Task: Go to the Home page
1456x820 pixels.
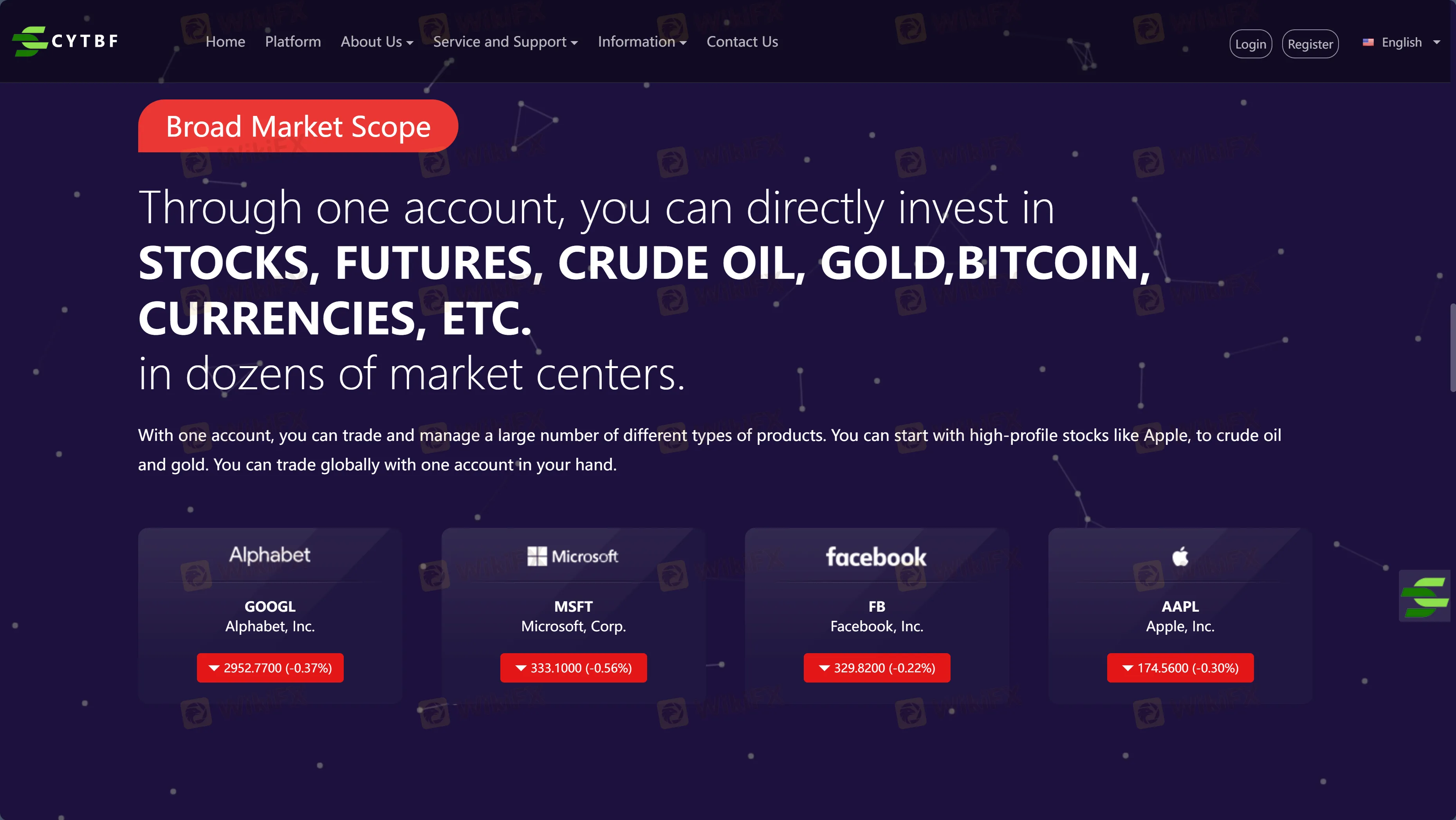Action: [x=225, y=42]
